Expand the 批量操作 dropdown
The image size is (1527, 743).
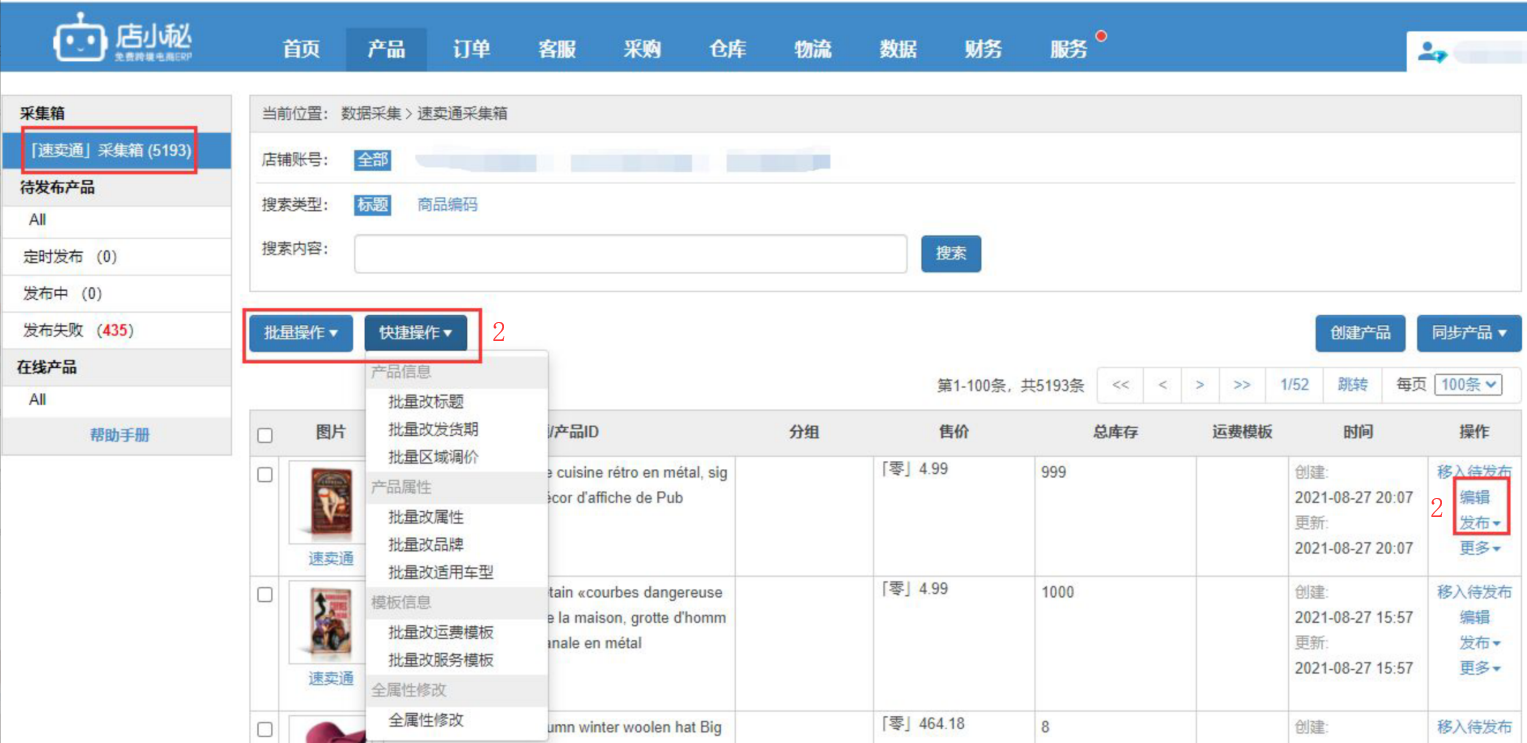301,333
